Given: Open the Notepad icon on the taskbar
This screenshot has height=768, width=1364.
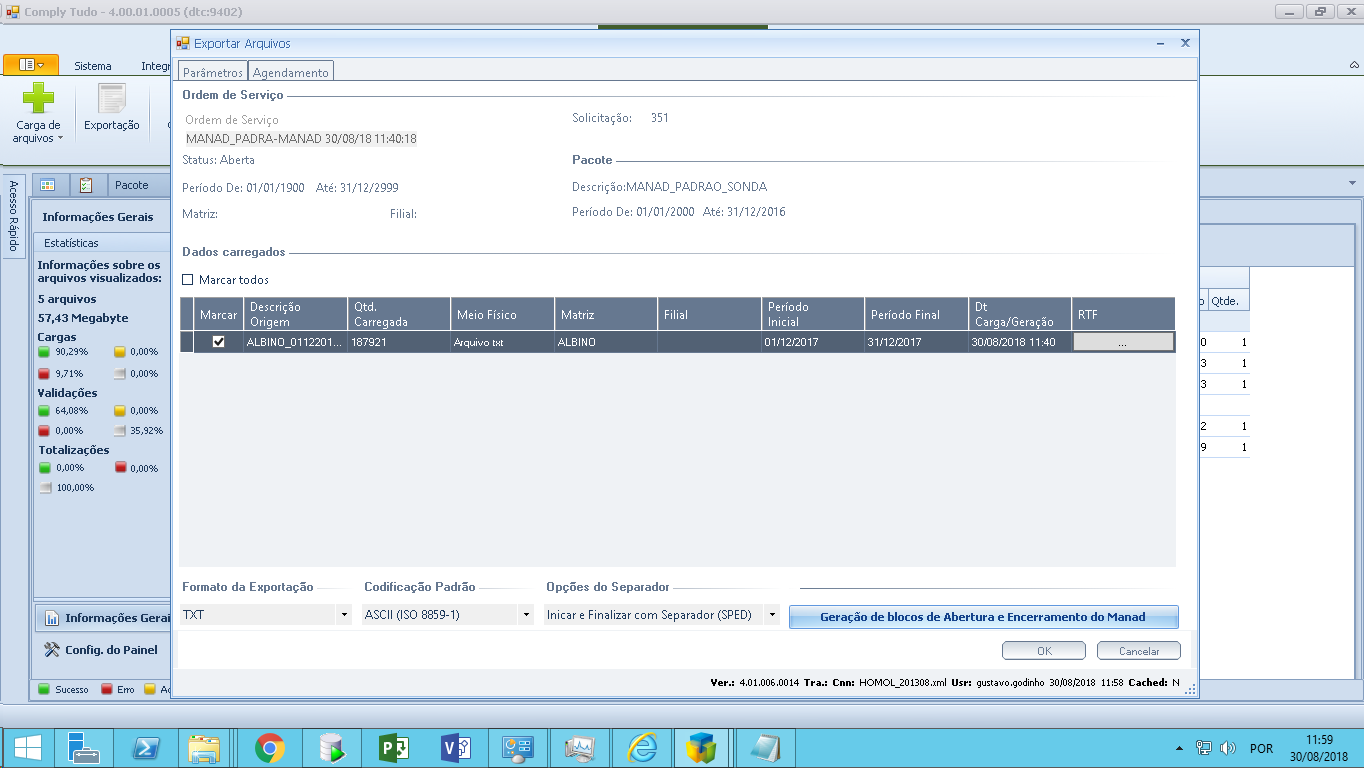Looking at the screenshot, I should click(x=765, y=748).
